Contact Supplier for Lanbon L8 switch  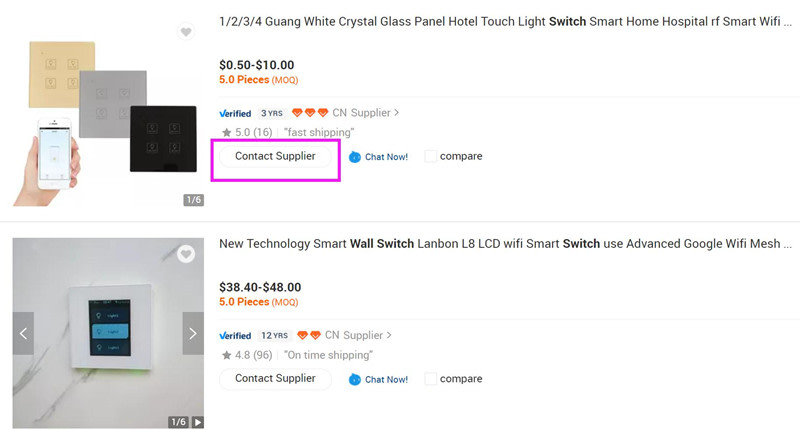coord(275,378)
